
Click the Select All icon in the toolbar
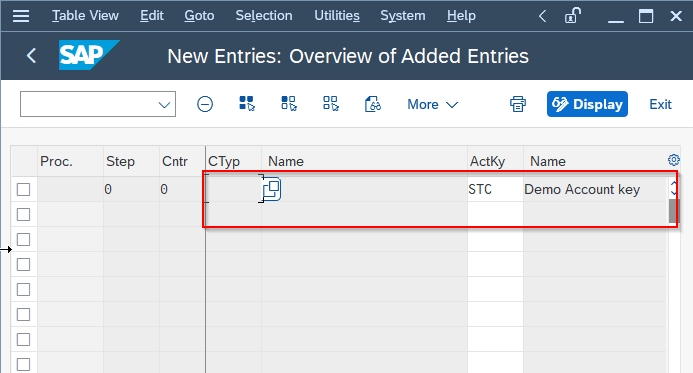(x=247, y=104)
